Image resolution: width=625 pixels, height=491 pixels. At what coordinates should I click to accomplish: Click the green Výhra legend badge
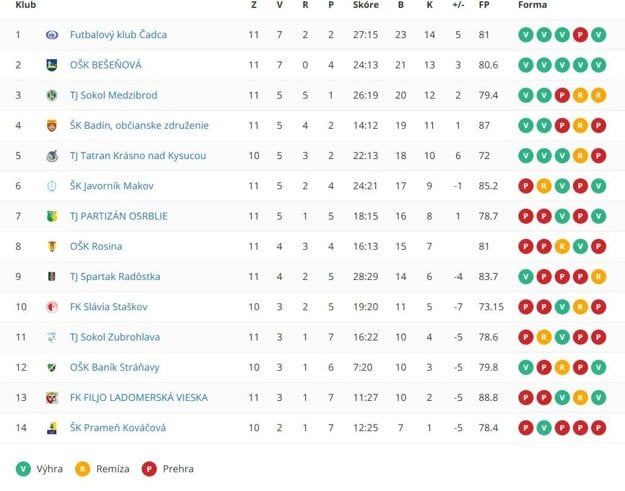tap(23, 468)
